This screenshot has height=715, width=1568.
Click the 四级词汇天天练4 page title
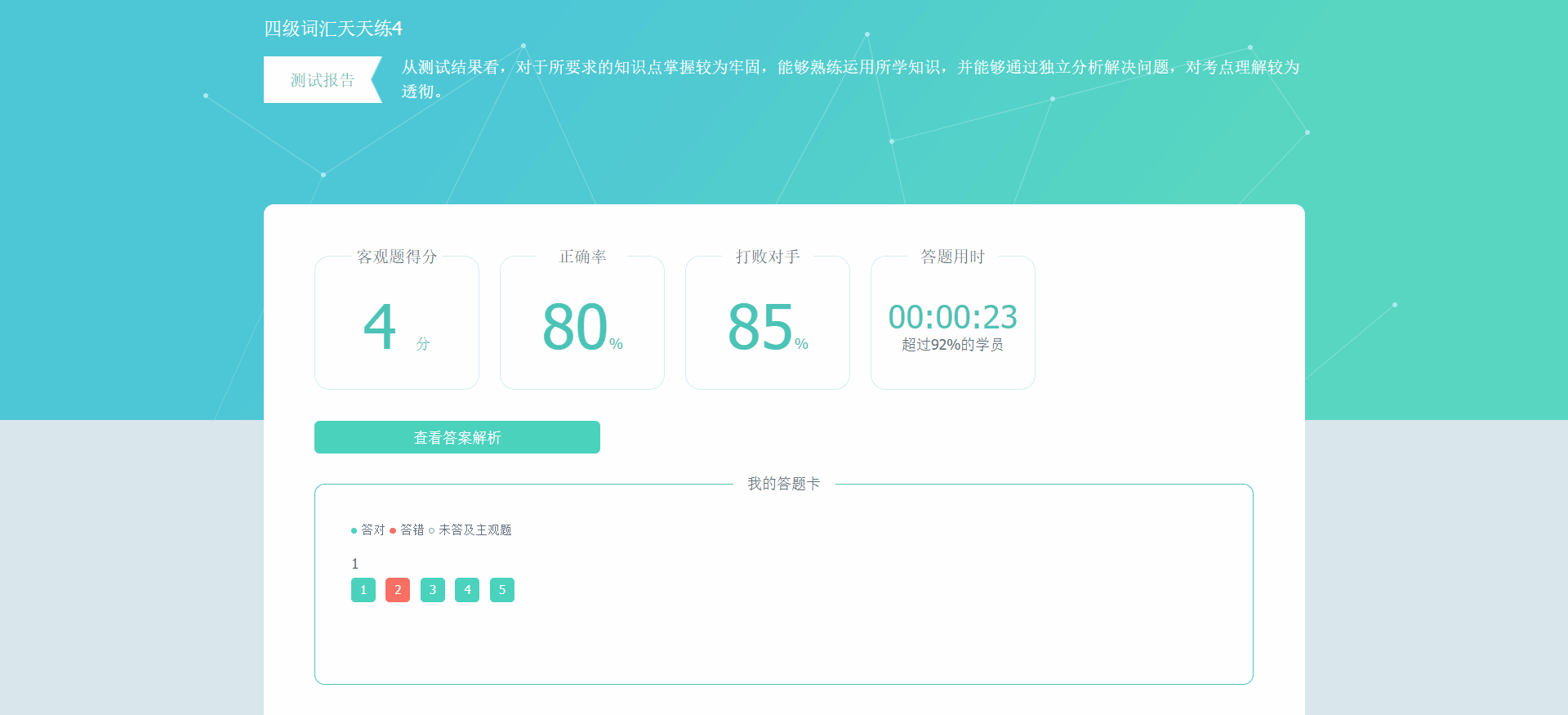pyautogui.click(x=333, y=29)
